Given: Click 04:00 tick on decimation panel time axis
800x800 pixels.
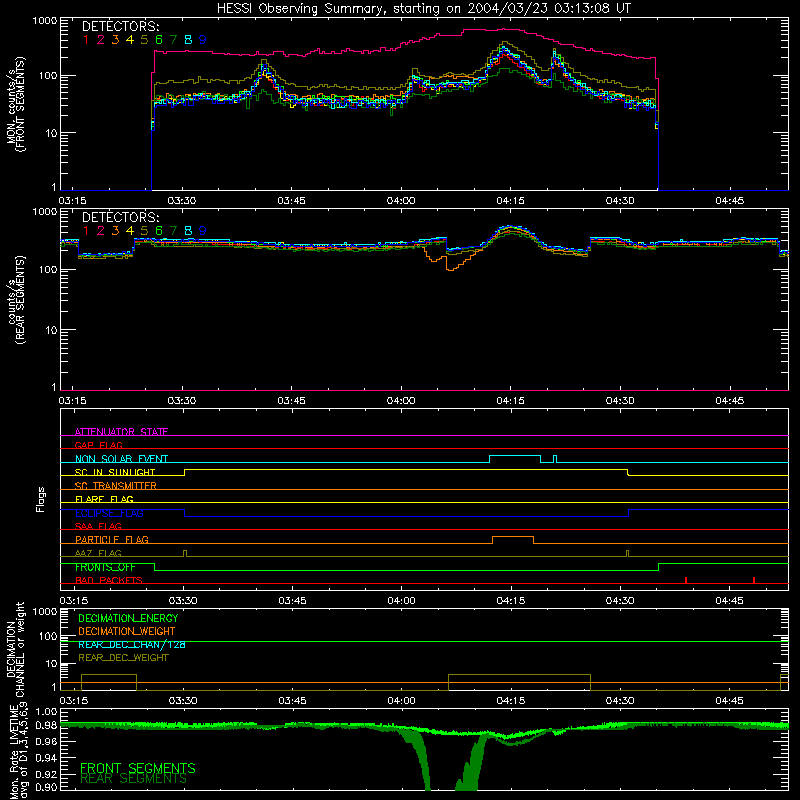Looking at the screenshot, I should coord(402,701).
